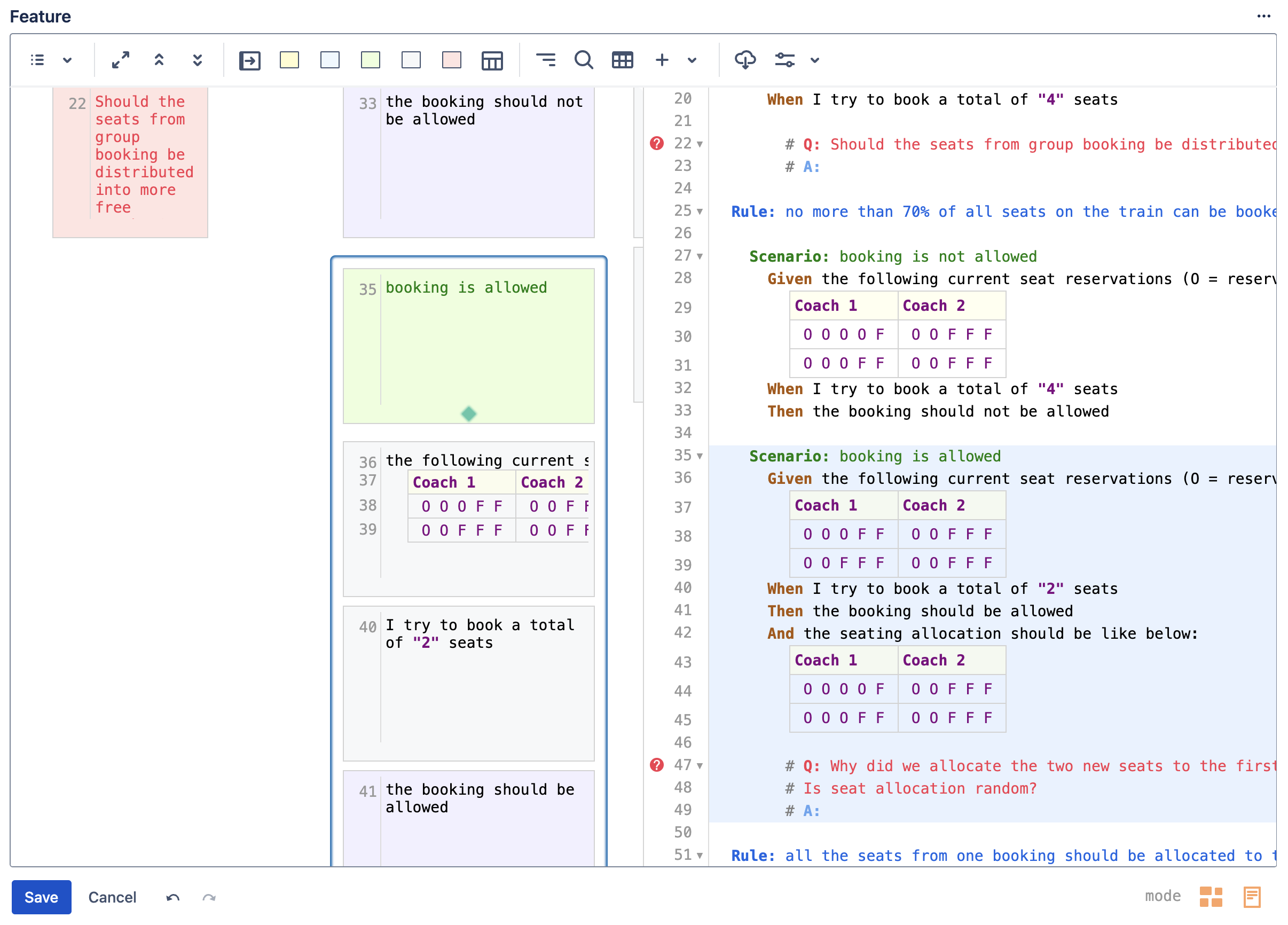
Task: Click the Save button
Action: click(x=42, y=897)
